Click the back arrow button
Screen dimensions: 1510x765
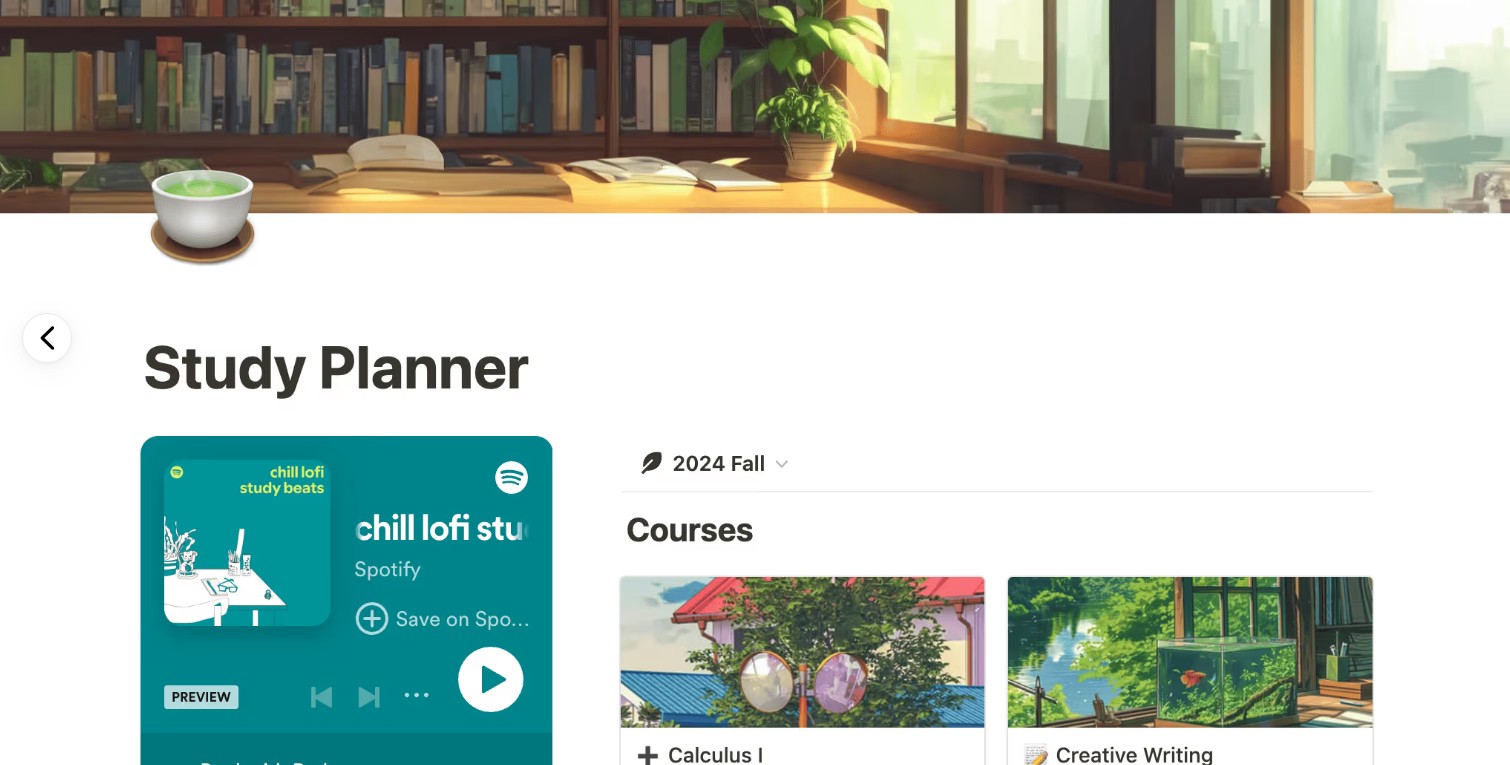(47, 338)
